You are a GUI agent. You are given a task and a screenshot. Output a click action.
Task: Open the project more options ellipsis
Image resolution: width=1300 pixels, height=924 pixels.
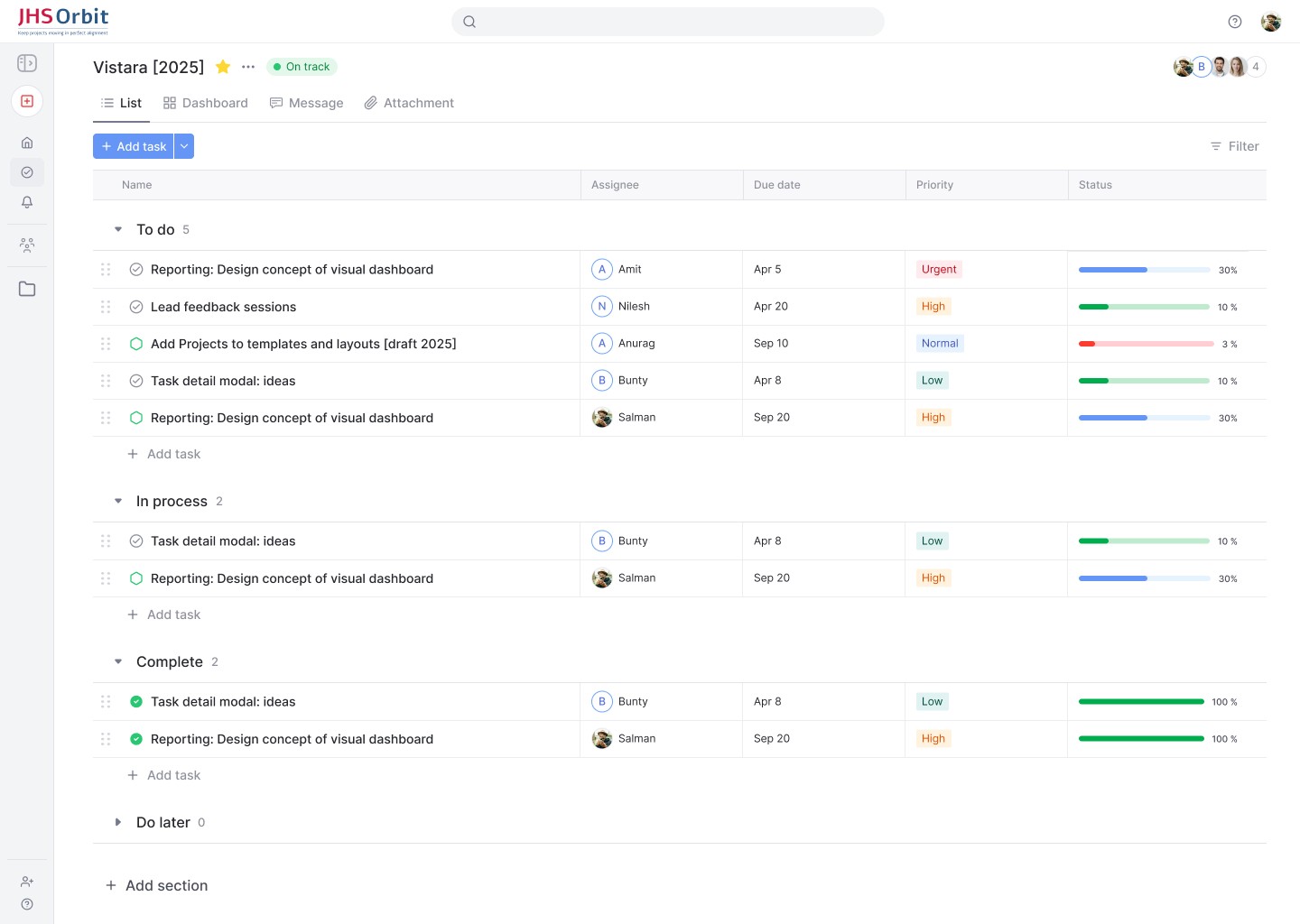pyautogui.click(x=248, y=67)
